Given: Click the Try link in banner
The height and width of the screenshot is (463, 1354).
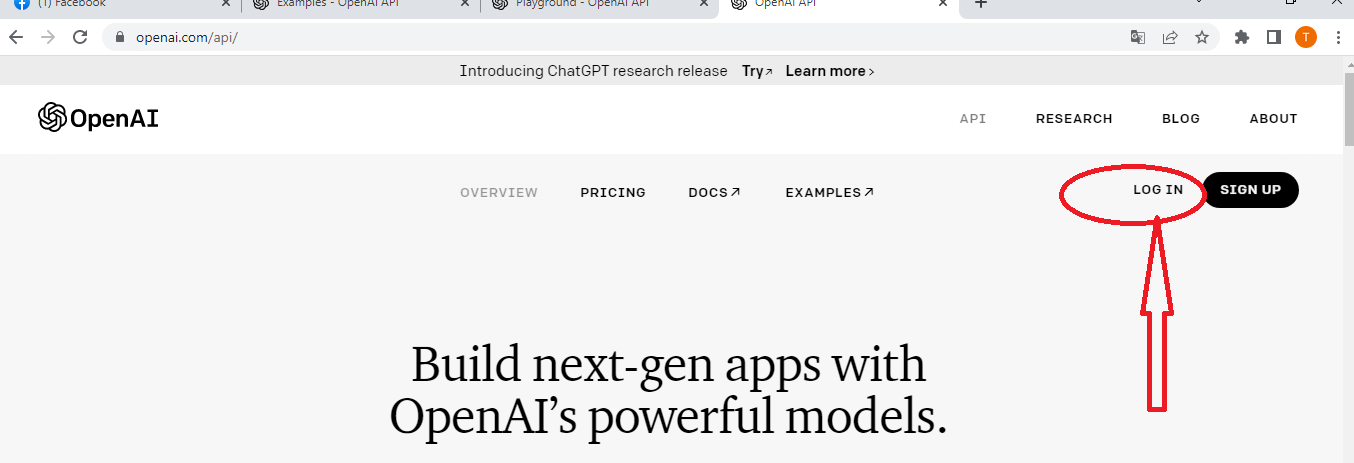Looking at the screenshot, I should 757,71.
